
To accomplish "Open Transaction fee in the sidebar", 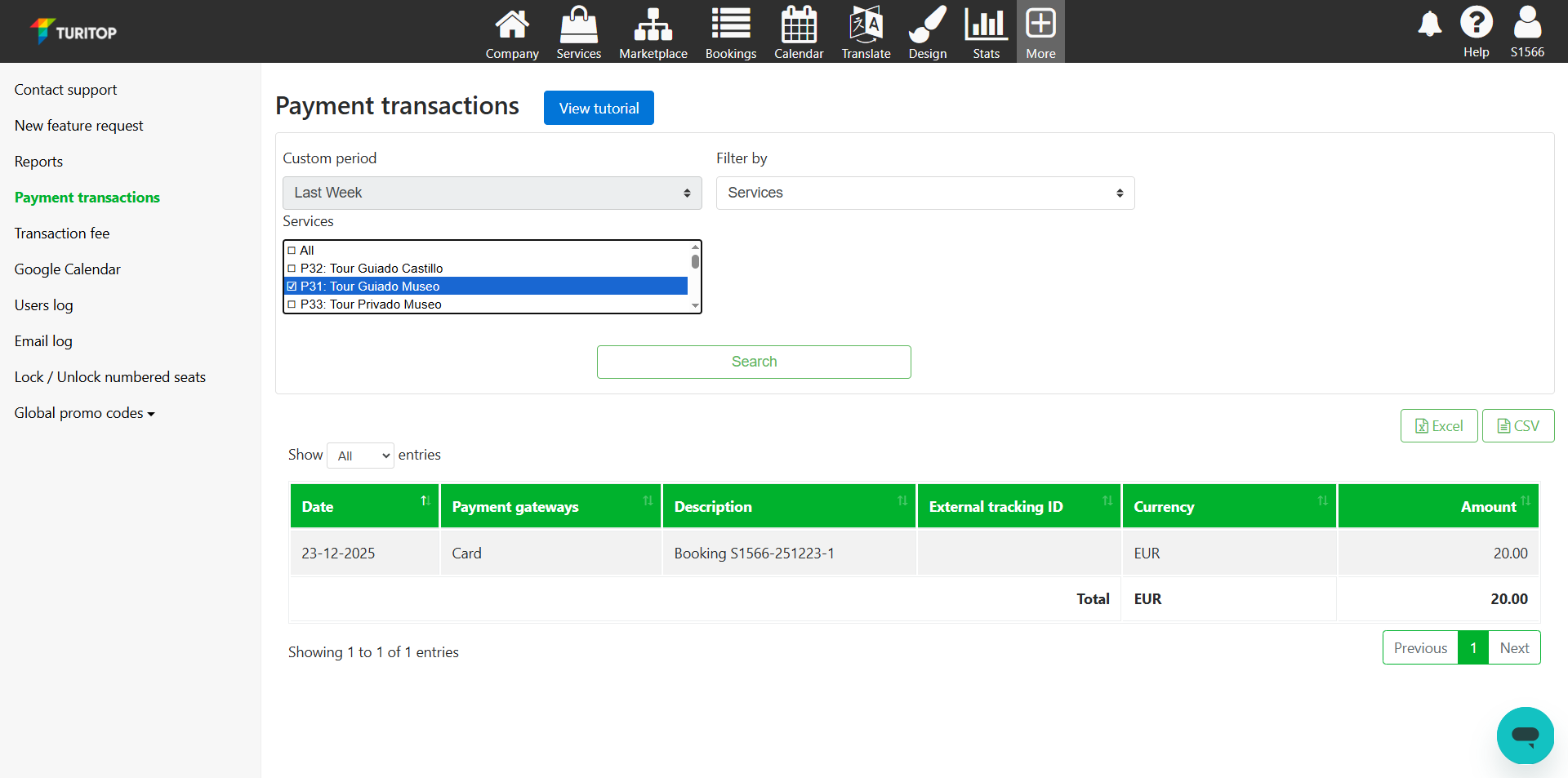I will pos(62,233).
